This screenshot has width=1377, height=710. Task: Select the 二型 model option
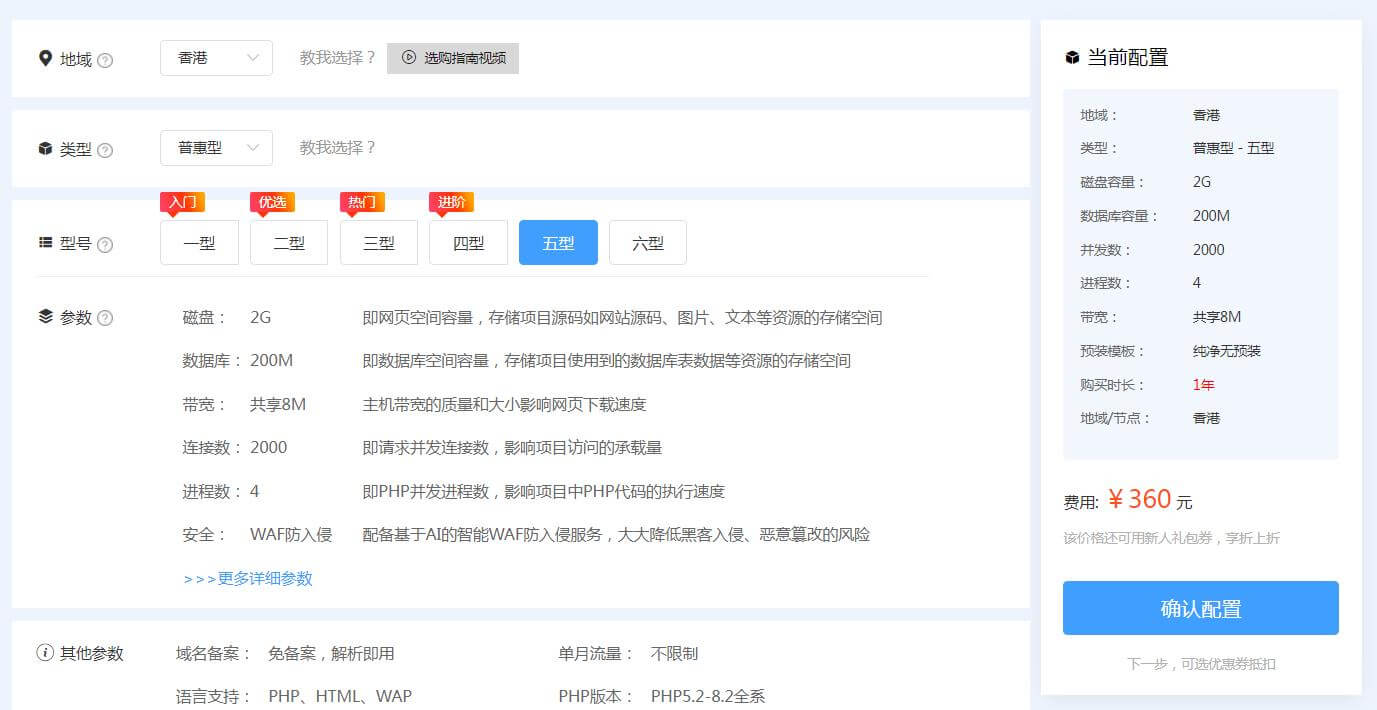[289, 243]
